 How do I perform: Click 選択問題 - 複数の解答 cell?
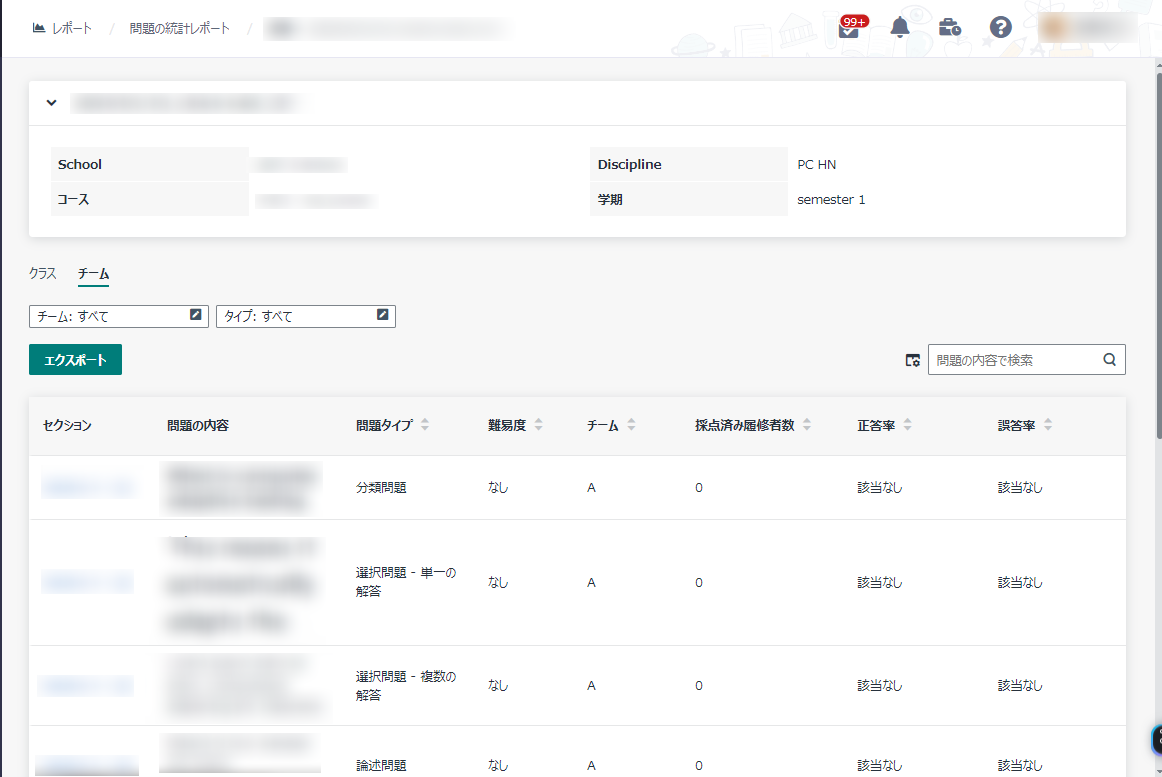[406, 685]
